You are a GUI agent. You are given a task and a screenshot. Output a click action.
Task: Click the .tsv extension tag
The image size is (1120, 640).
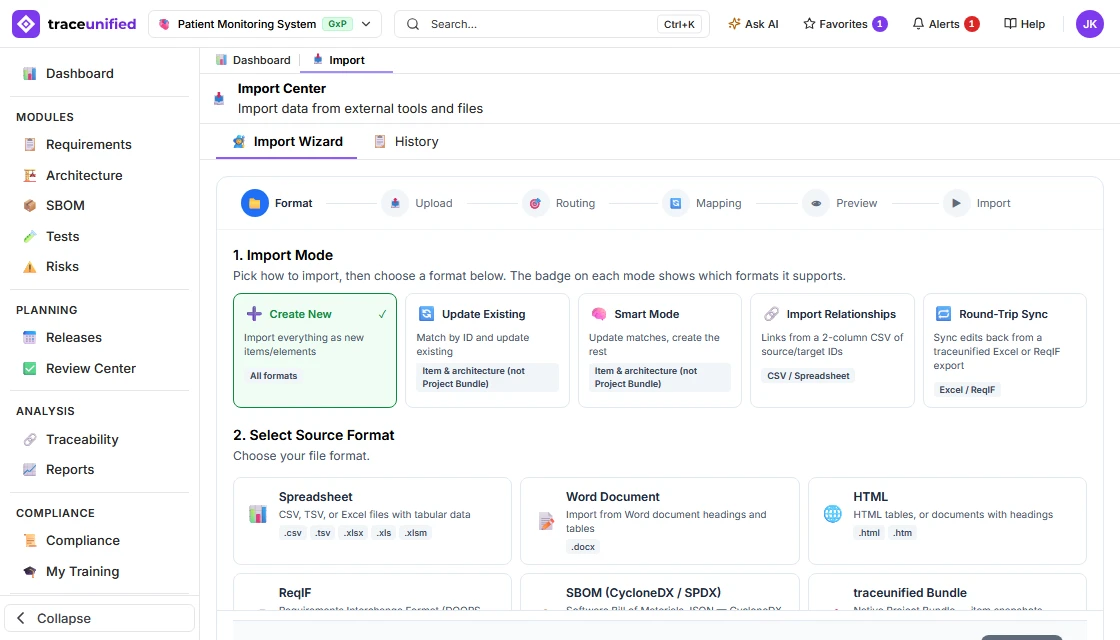click(323, 533)
